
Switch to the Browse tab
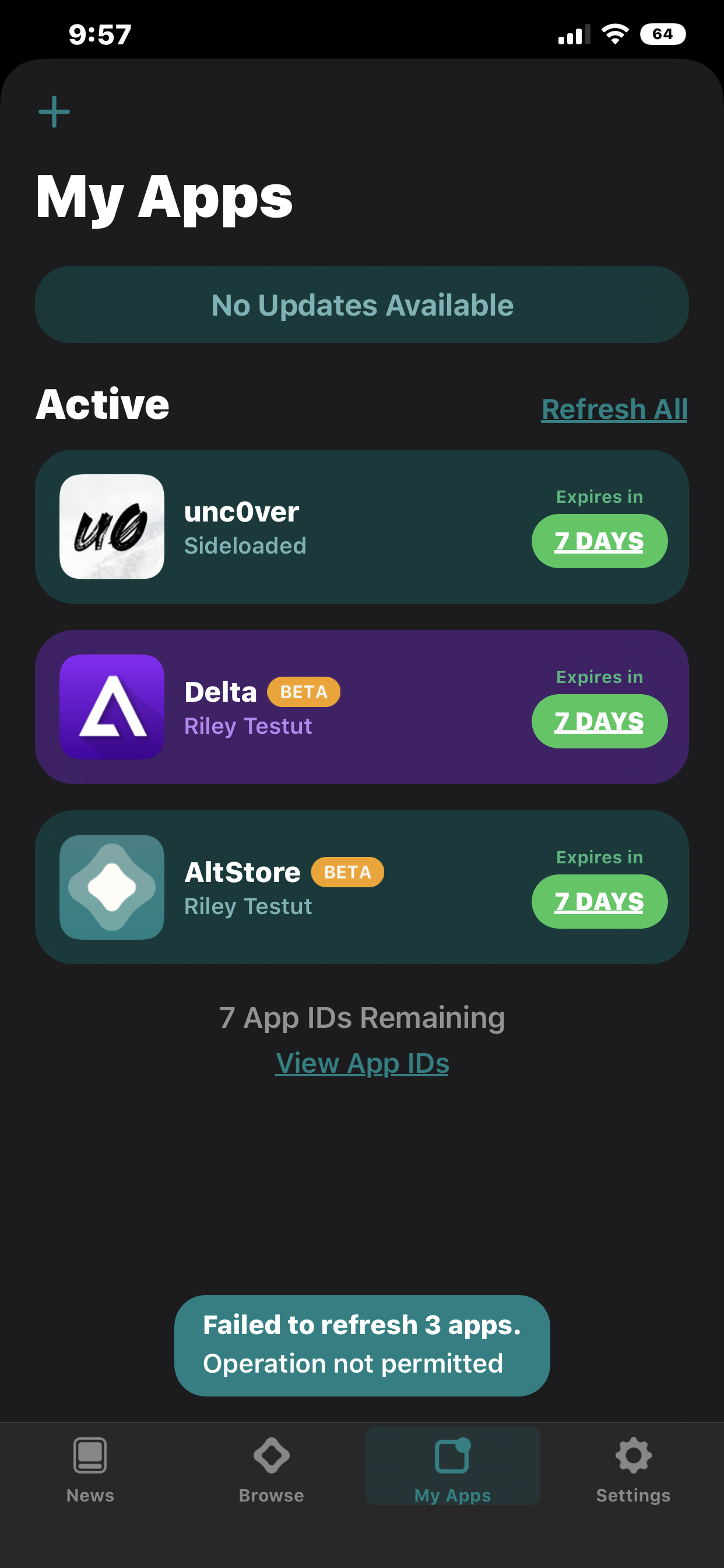point(271,1469)
